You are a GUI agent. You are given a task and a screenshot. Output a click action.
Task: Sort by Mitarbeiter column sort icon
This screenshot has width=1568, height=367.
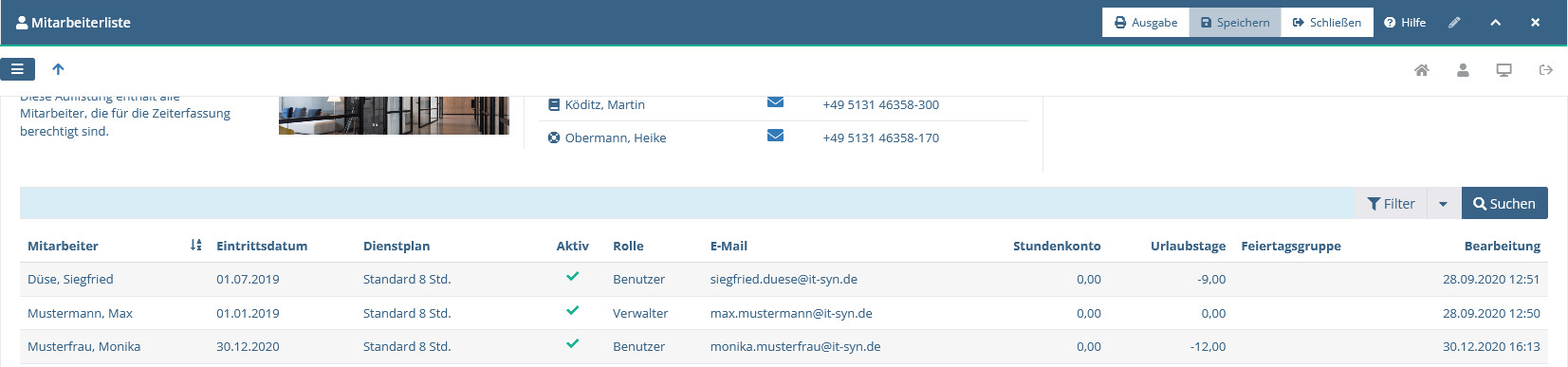[x=196, y=245]
